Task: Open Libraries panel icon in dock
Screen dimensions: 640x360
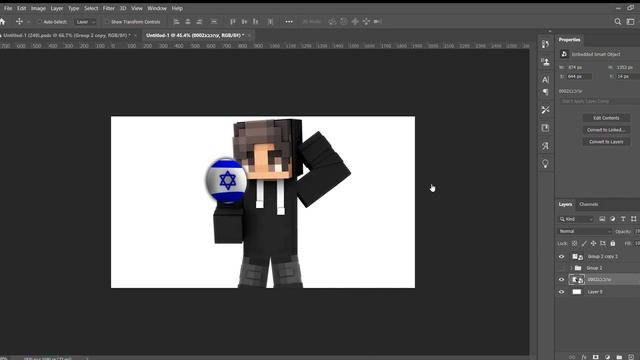Action: point(545,128)
